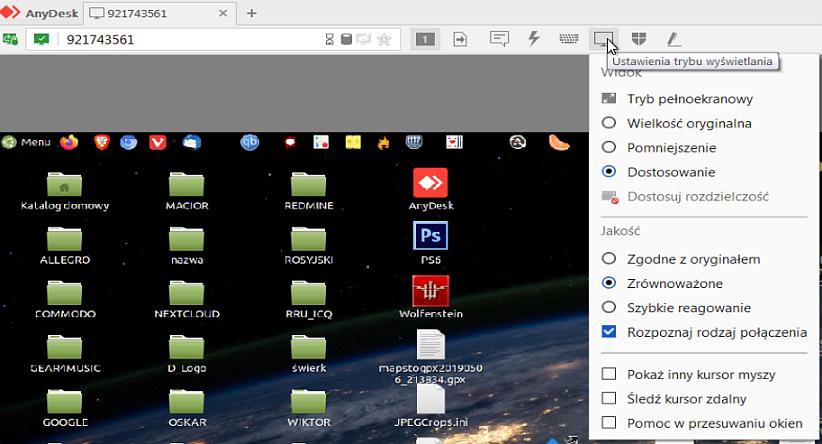Select Wielkość oryginalna radio button
822x444 pixels.
tap(609, 123)
